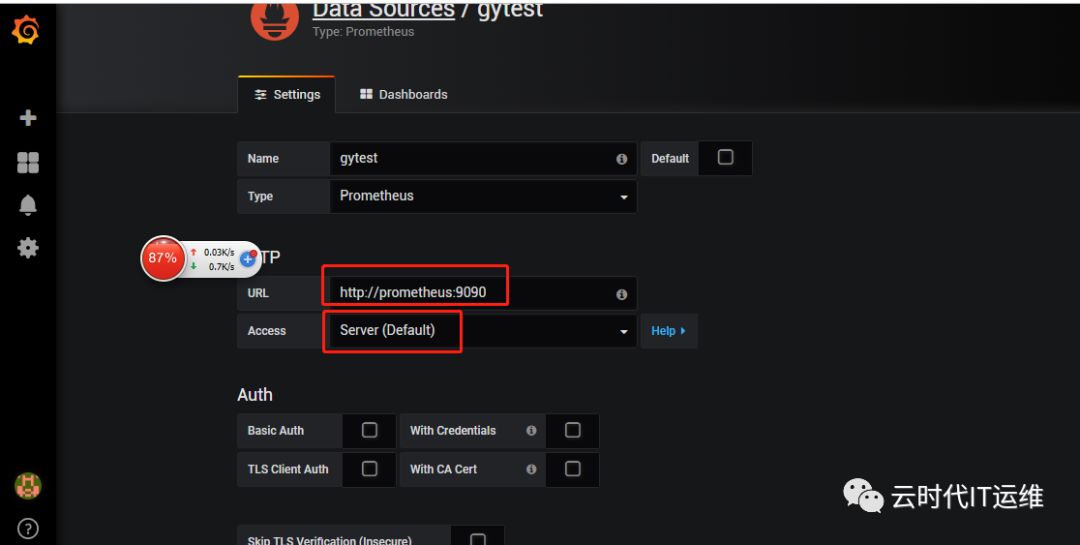Expand the Access Help link
The width and height of the screenshot is (1080, 545).
point(668,331)
